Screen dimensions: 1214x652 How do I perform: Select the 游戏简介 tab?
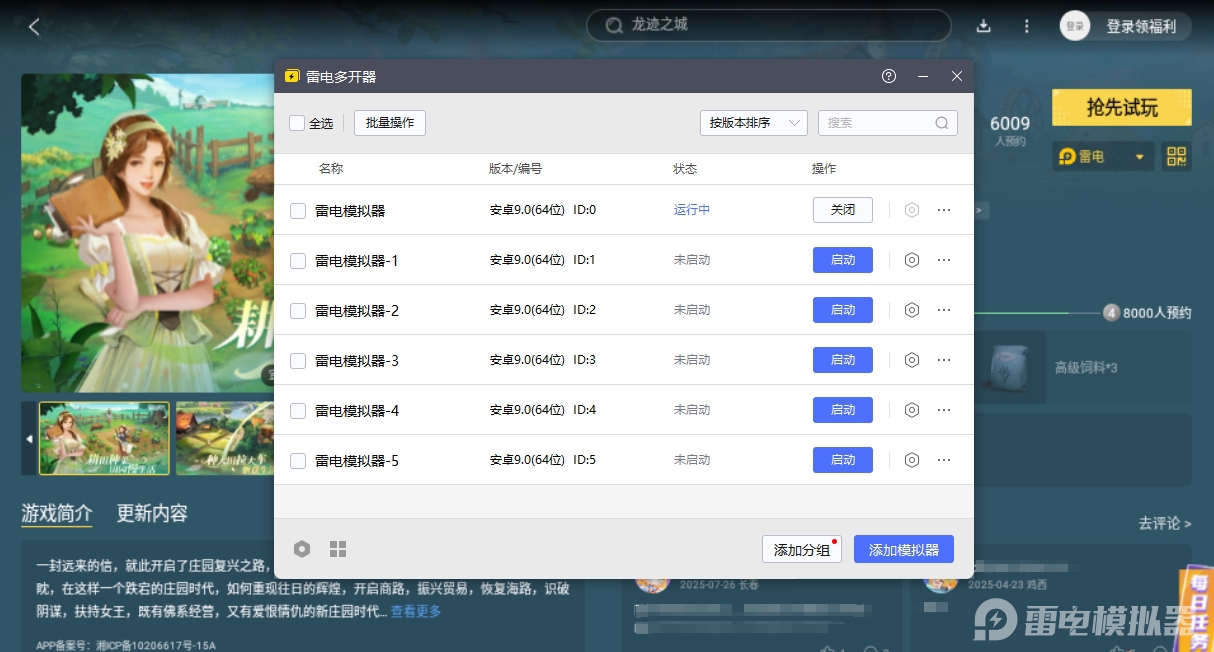click(x=57, y=513)
